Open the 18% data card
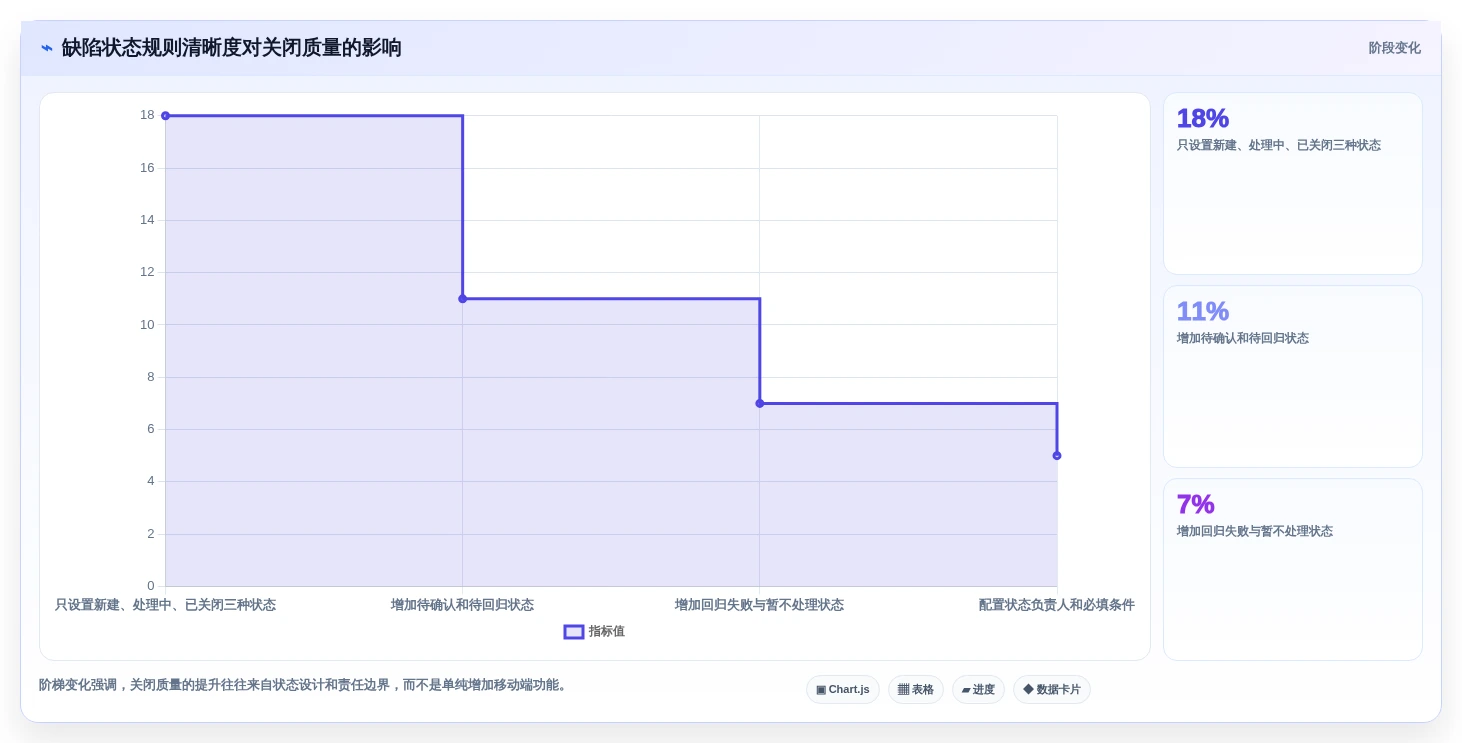1462x743 pixels. (1293, 184)
